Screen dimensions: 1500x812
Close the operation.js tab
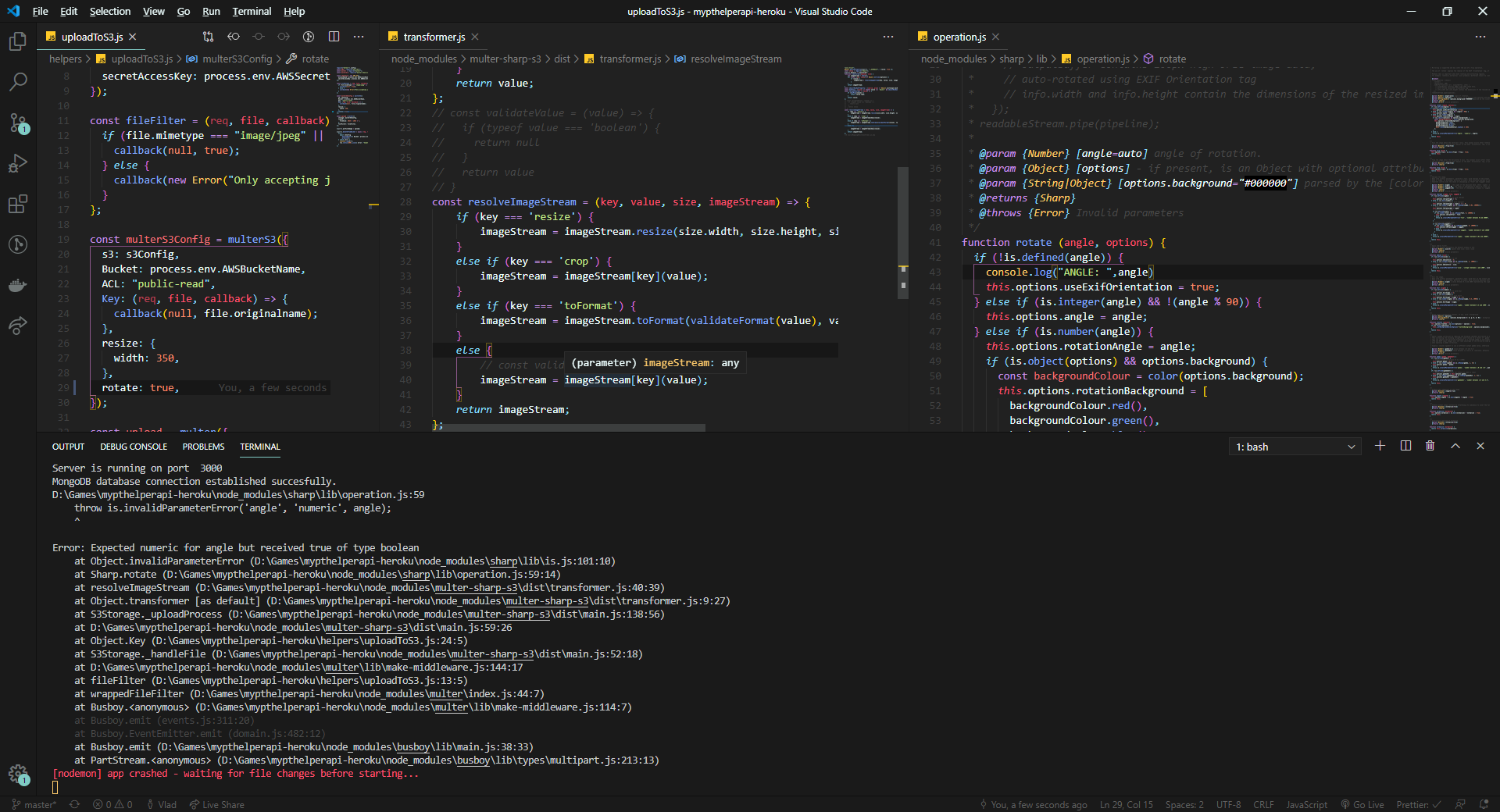tap(995, 37)
